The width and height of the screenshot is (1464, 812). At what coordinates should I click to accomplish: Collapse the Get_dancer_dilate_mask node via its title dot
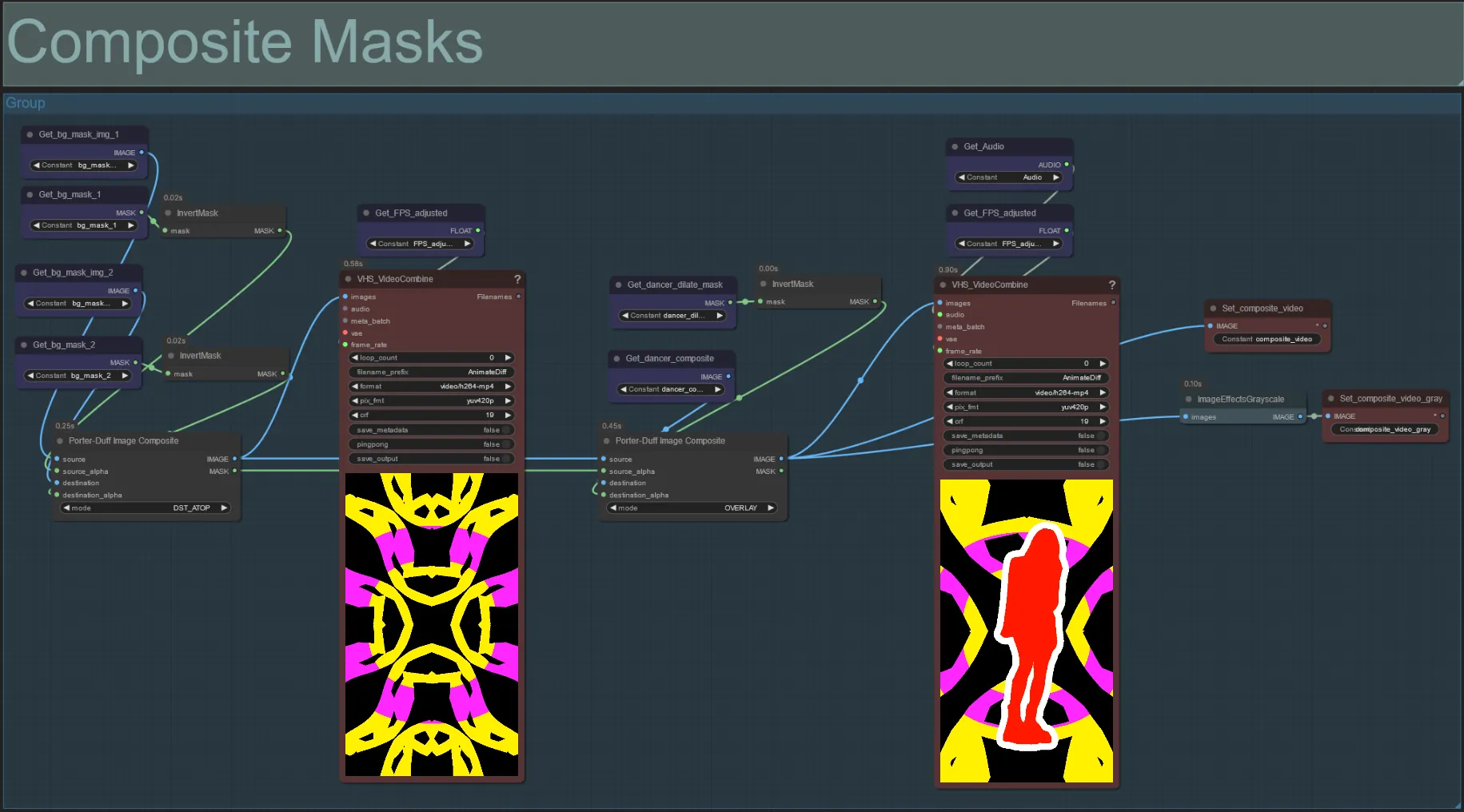(618, 285)
